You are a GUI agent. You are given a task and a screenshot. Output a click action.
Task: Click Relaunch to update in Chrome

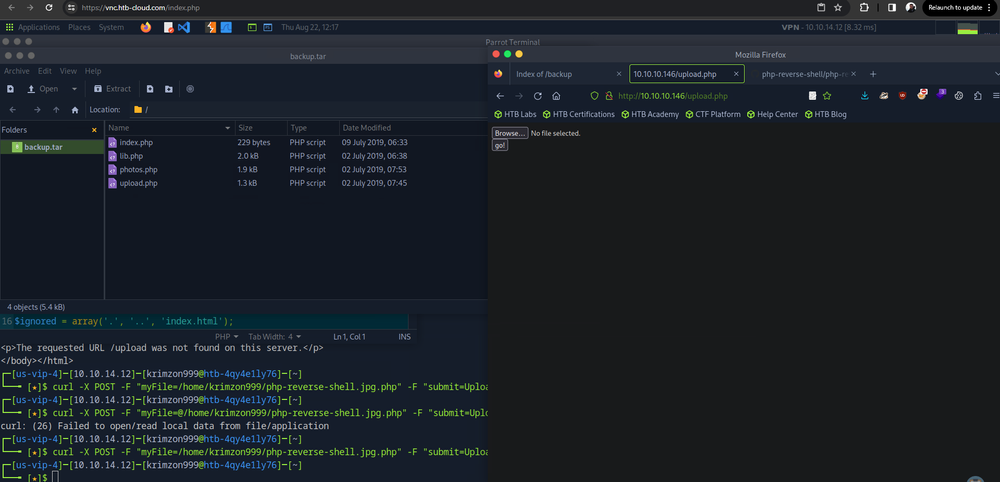point(960,8)
